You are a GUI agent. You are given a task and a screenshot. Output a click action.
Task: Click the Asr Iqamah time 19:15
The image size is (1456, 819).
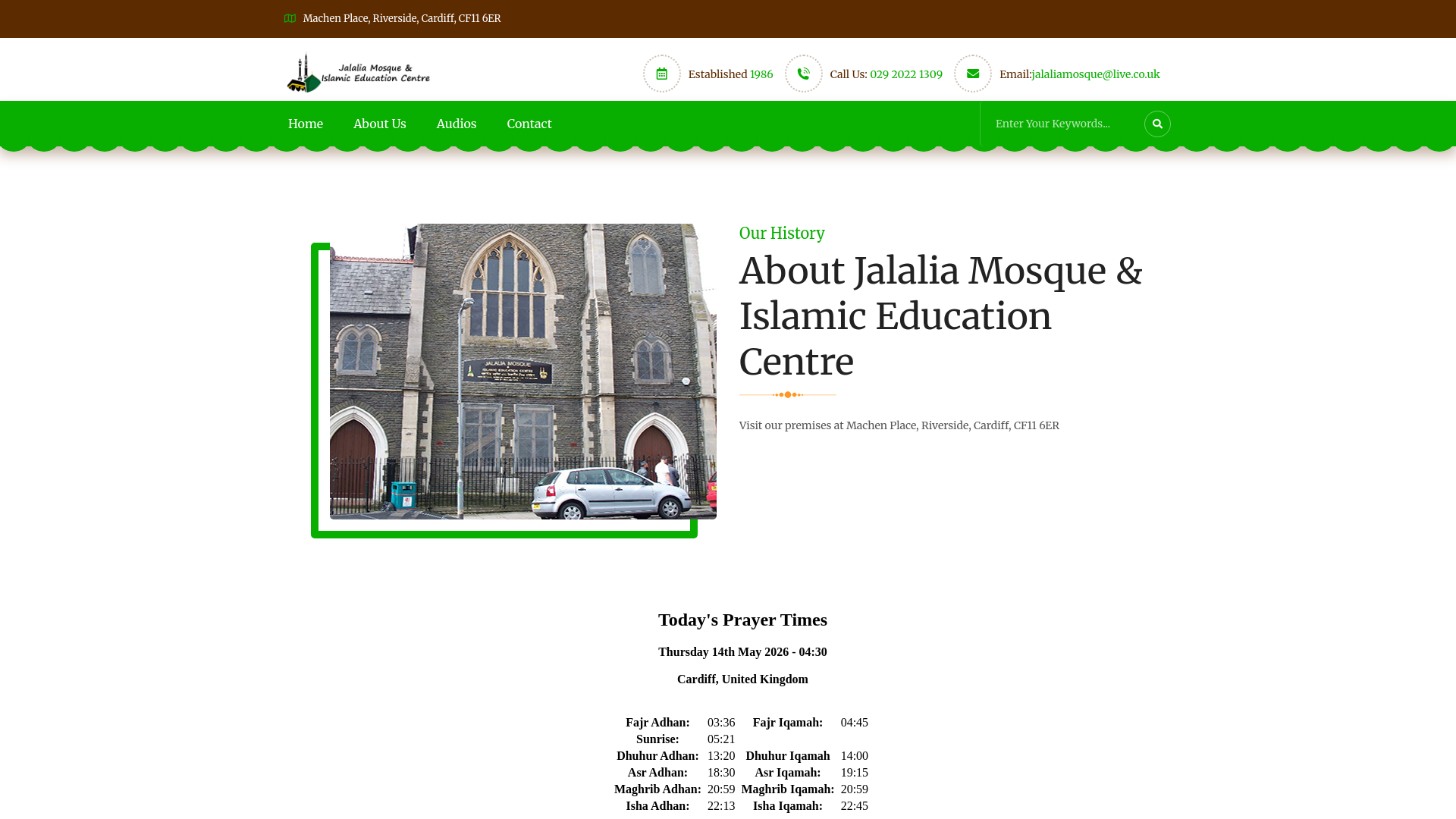click(855, 773)
